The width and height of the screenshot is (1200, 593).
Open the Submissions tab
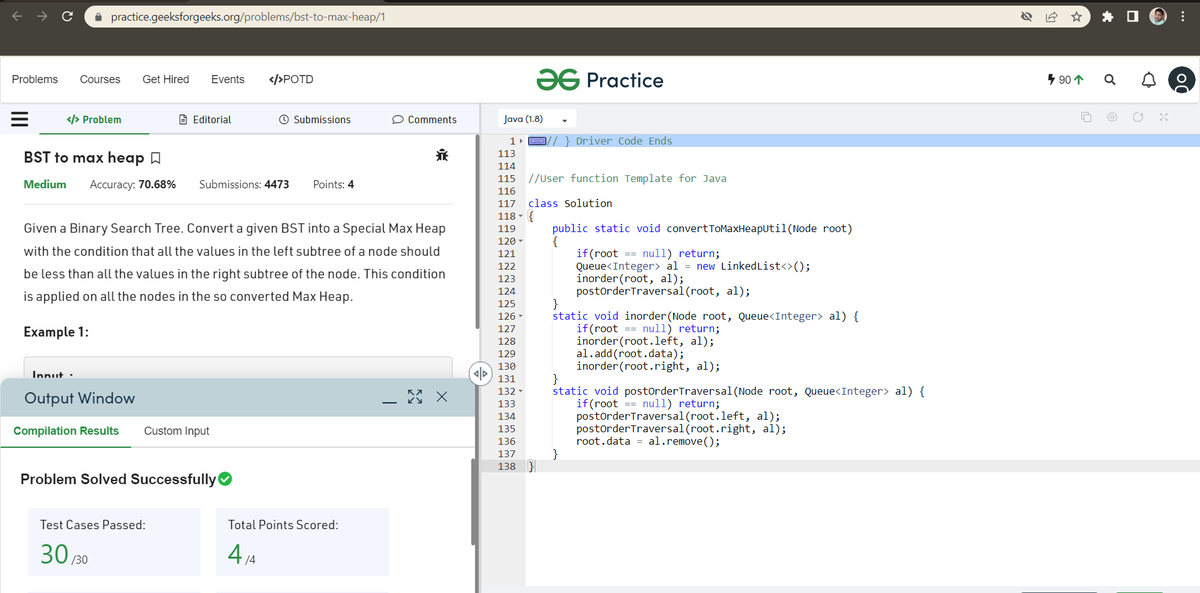[x=314, y=120]
